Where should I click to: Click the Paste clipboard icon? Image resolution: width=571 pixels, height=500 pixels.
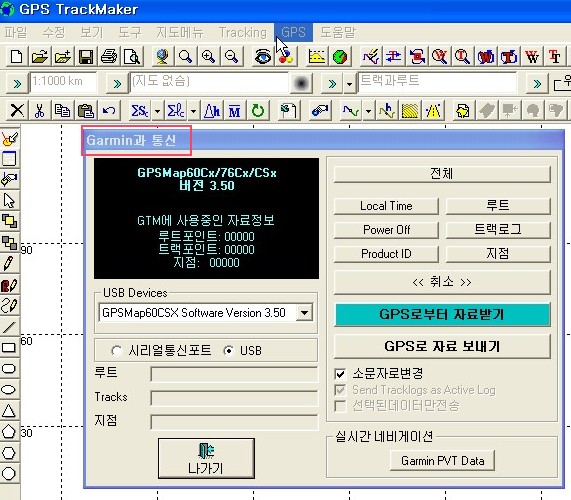point(86,110)
